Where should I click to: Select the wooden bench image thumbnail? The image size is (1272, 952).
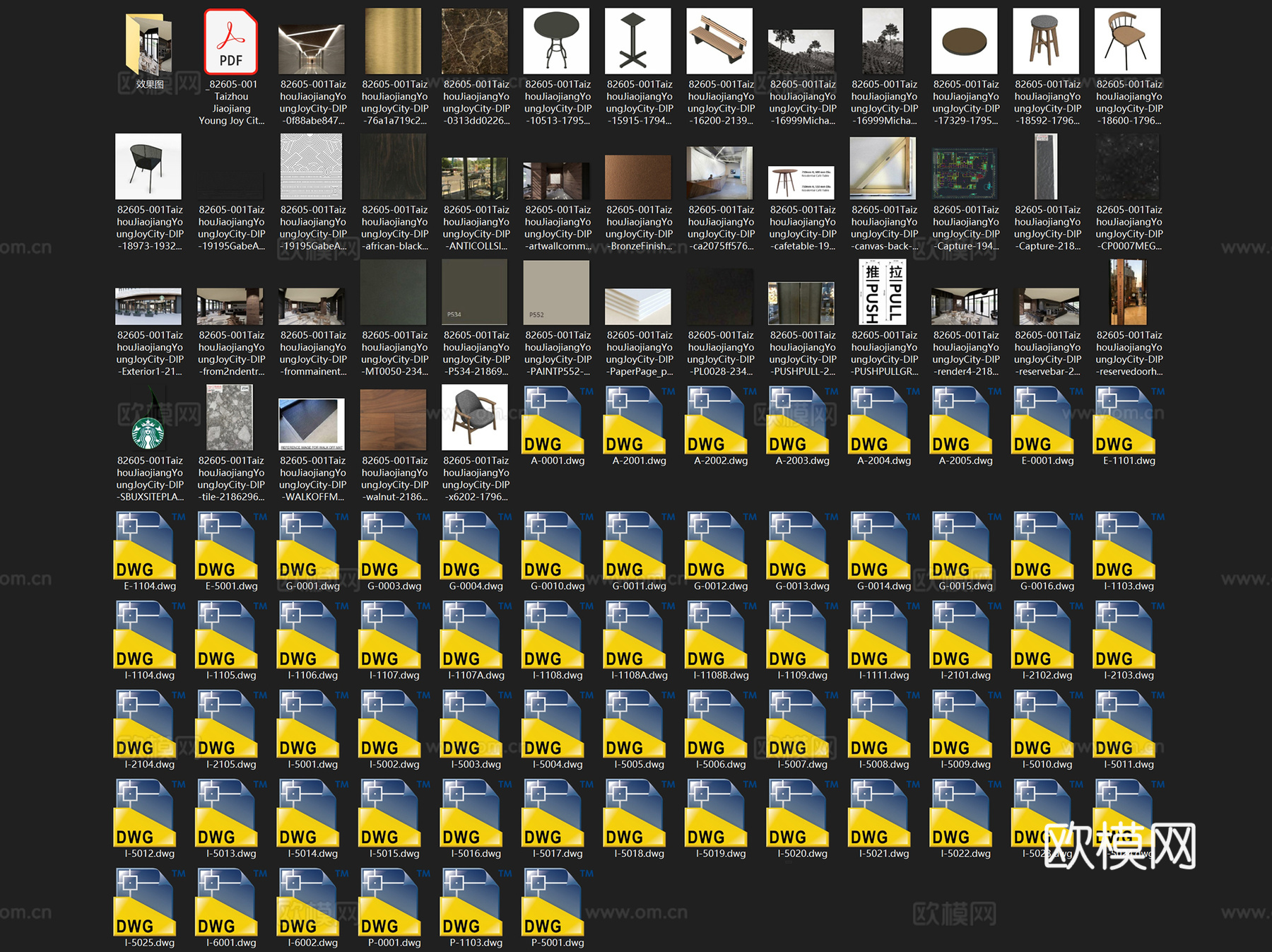[720, 41]
